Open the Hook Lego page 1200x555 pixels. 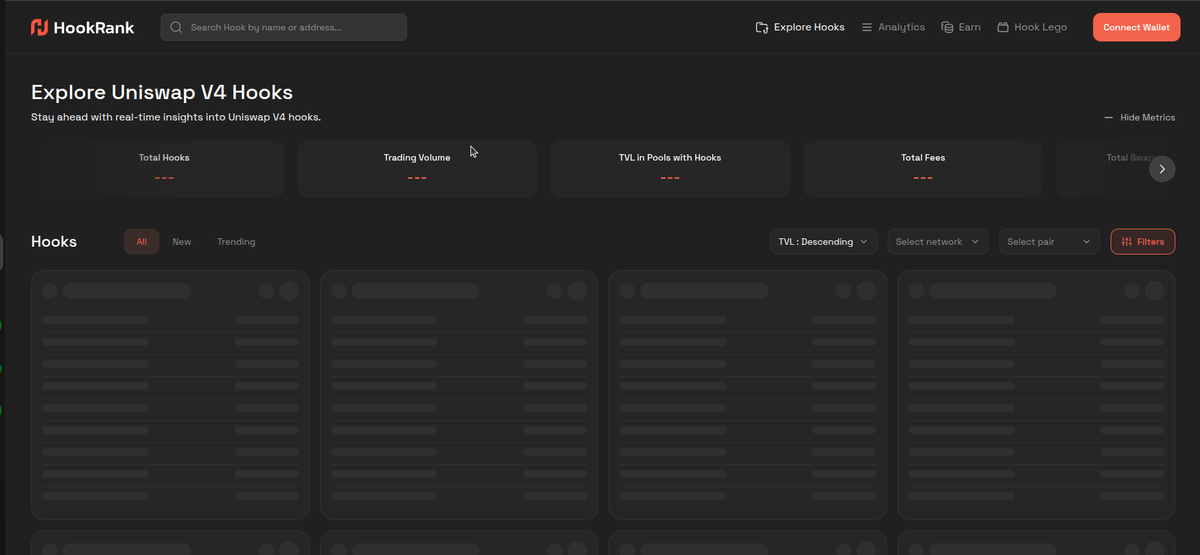pyautogui.click(x=1032, y=27)
